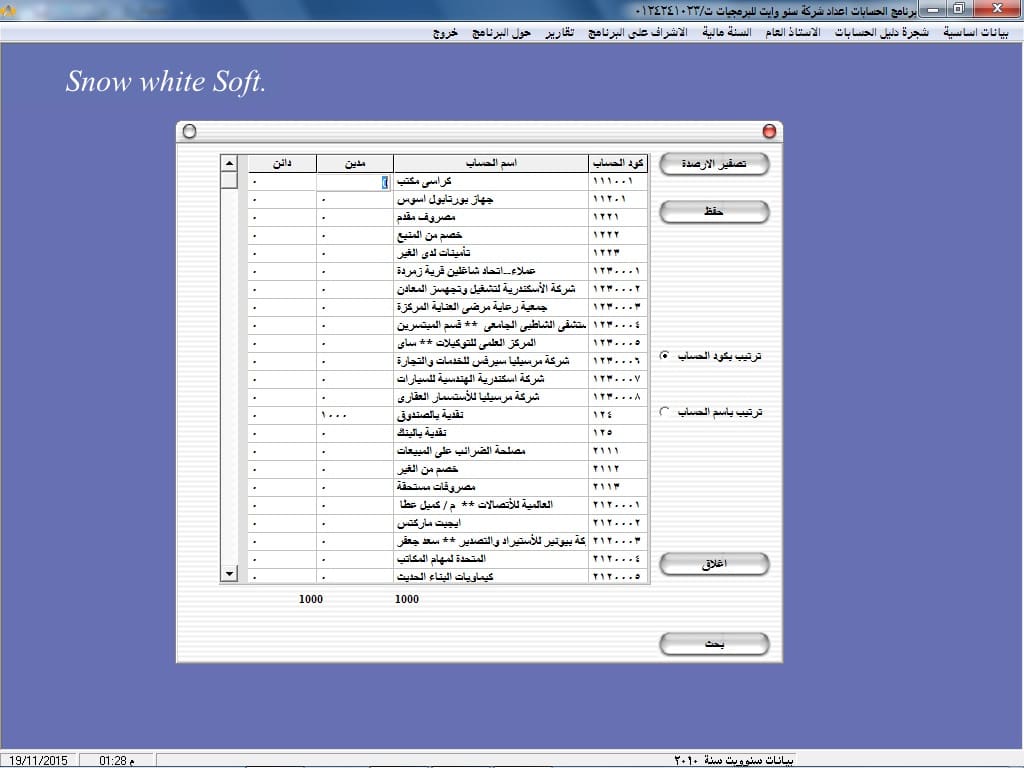Click the دائن column header
This screenshot has height=768, width=1024.
tap(282, 163)
